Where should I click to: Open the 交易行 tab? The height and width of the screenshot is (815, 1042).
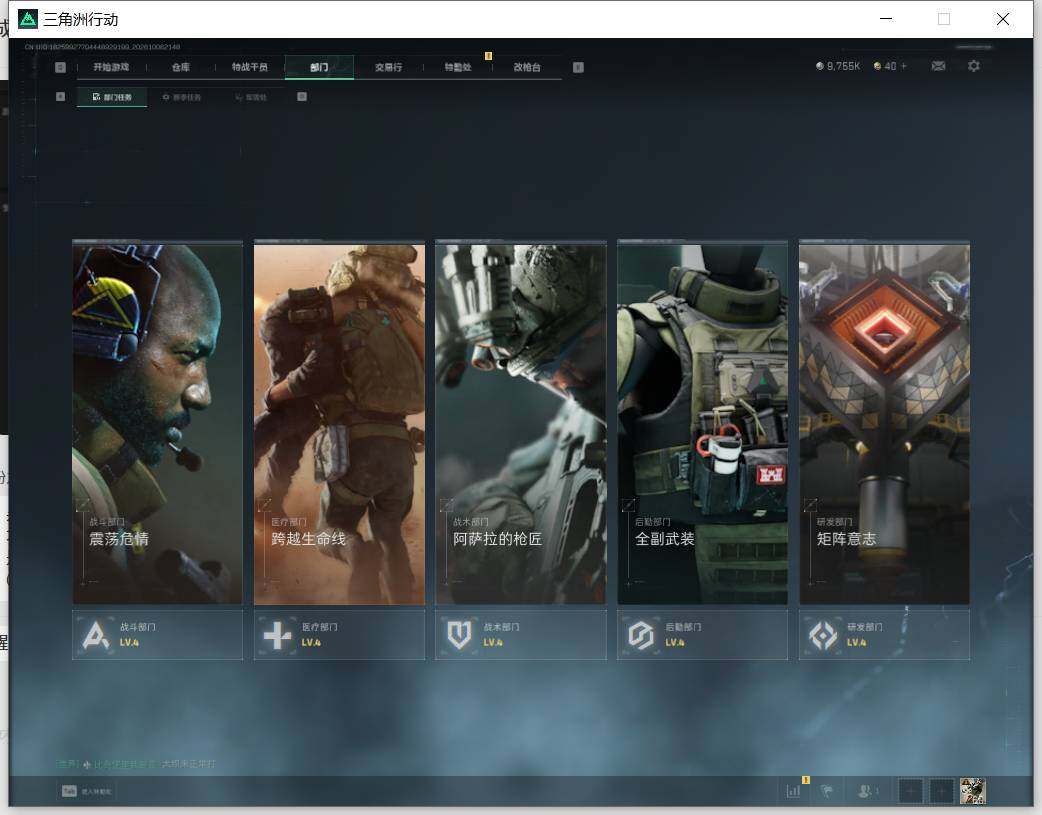(388, 67)
